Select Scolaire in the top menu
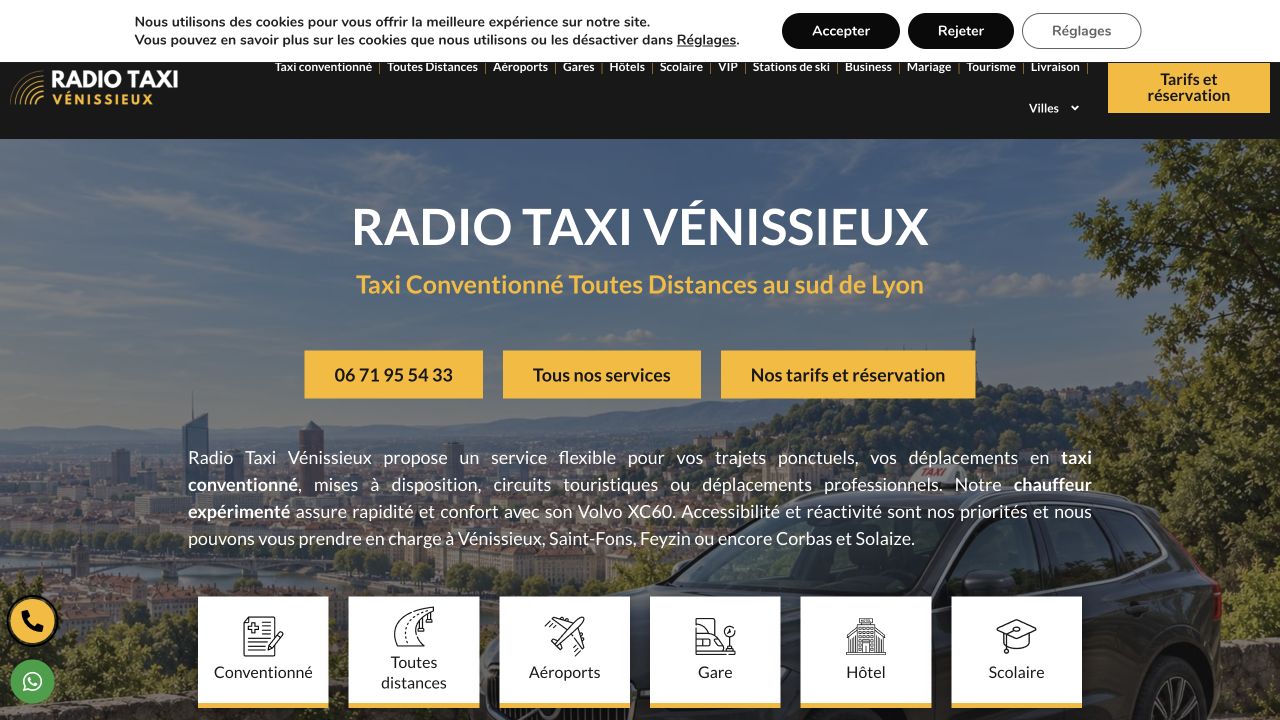 click(681, 67)
